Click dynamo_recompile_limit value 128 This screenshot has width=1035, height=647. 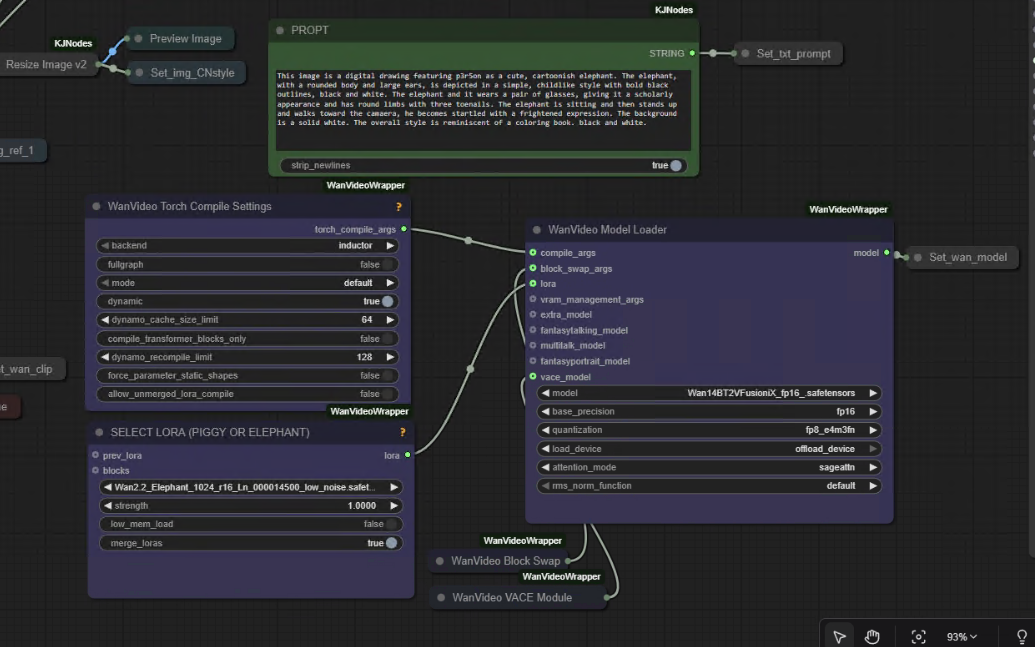point(364,357)
